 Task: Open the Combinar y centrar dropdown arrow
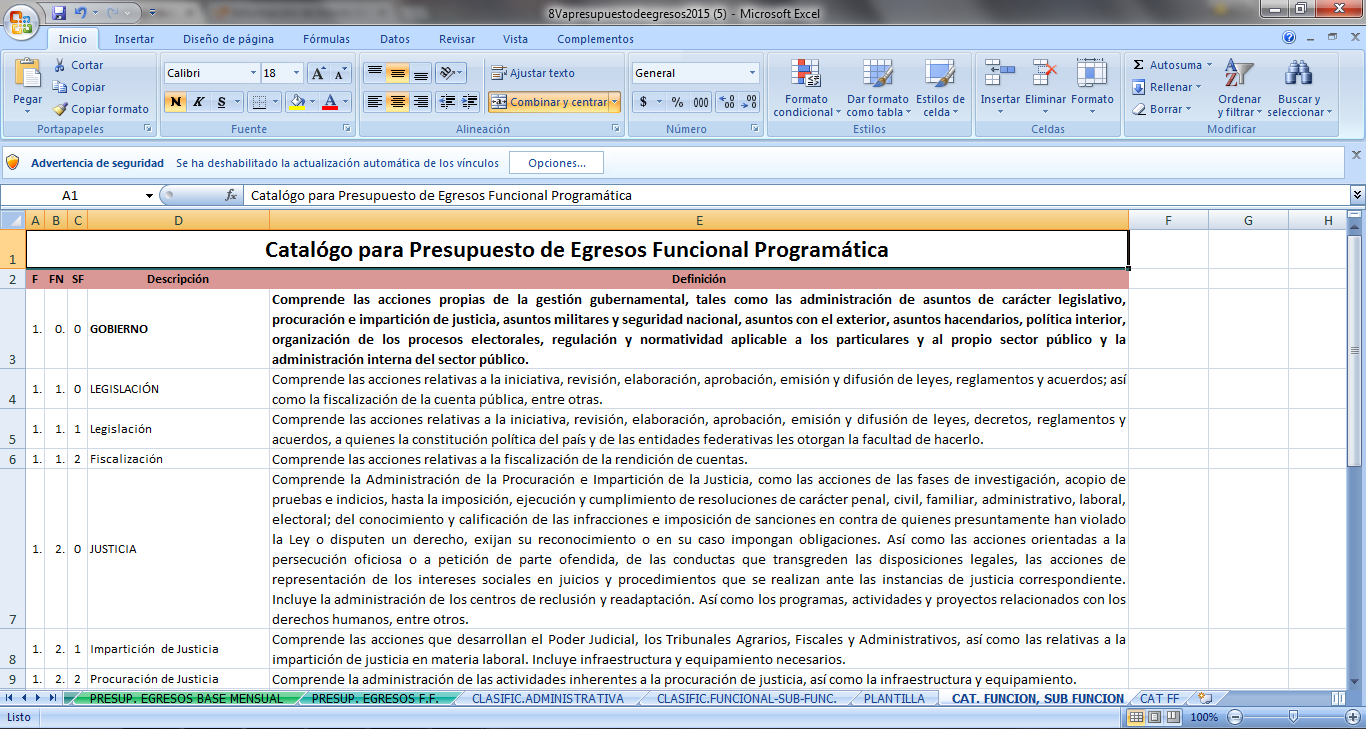click(614, 102)
